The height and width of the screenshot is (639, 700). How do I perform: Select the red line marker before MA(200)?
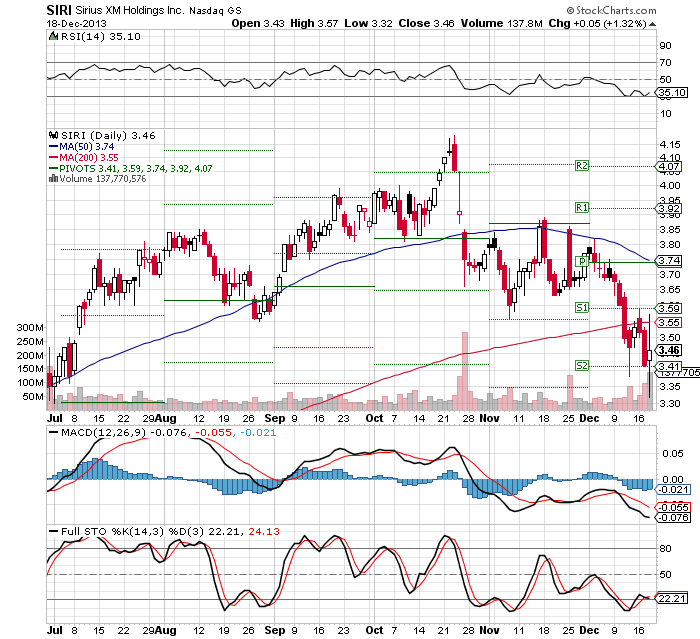pos(53,158)
